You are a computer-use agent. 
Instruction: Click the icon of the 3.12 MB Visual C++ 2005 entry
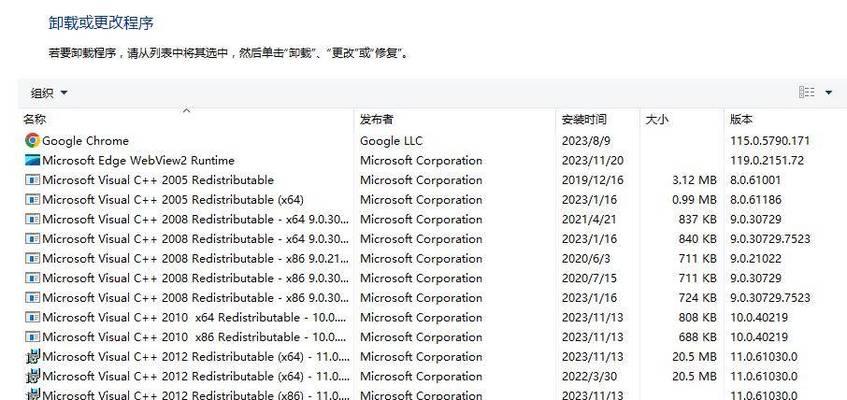click(32, 180)
